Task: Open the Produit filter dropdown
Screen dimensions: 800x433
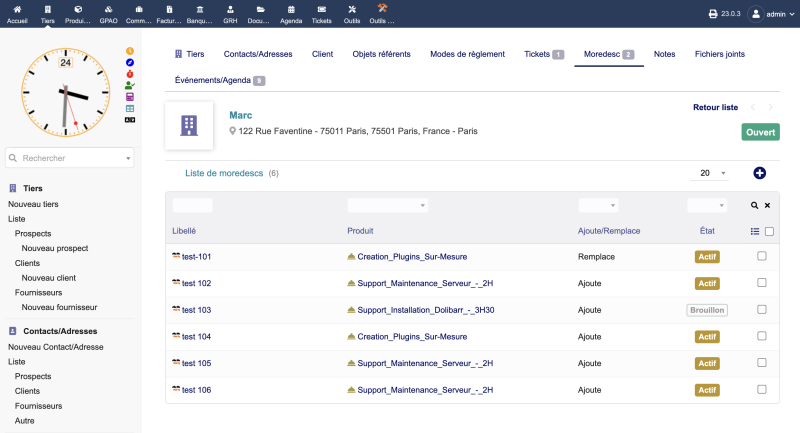Action: pyautogui.click(x=388, y=205)
